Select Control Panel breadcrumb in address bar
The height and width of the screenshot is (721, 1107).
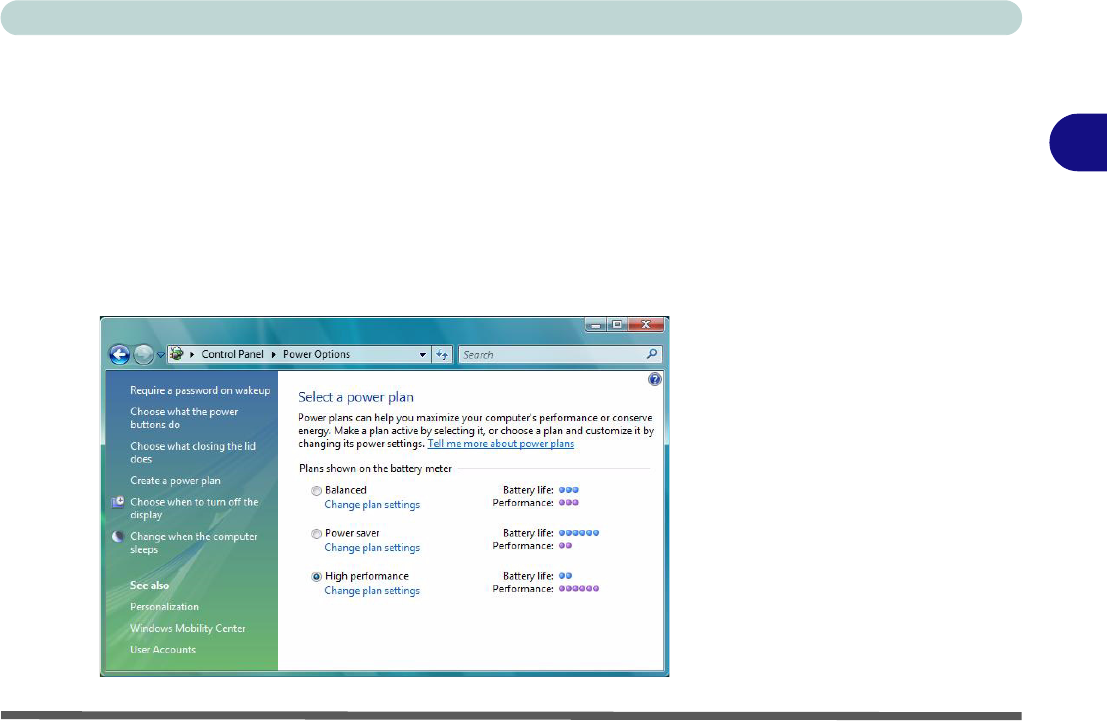[x=232, y=354]
